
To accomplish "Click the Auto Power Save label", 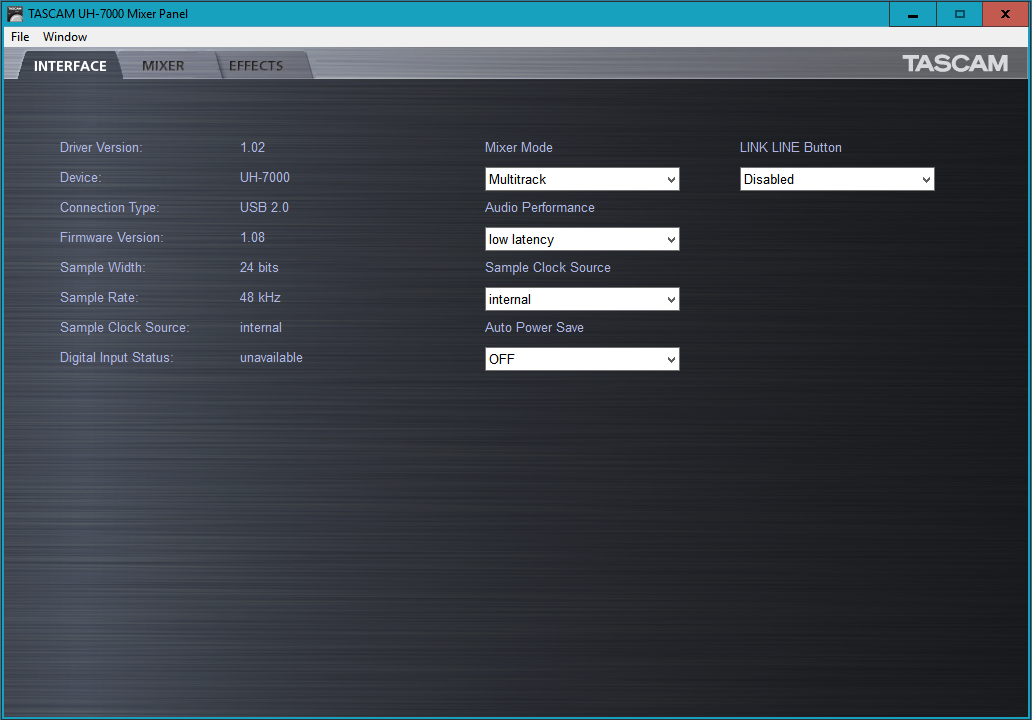I will [x=534, y=327].
